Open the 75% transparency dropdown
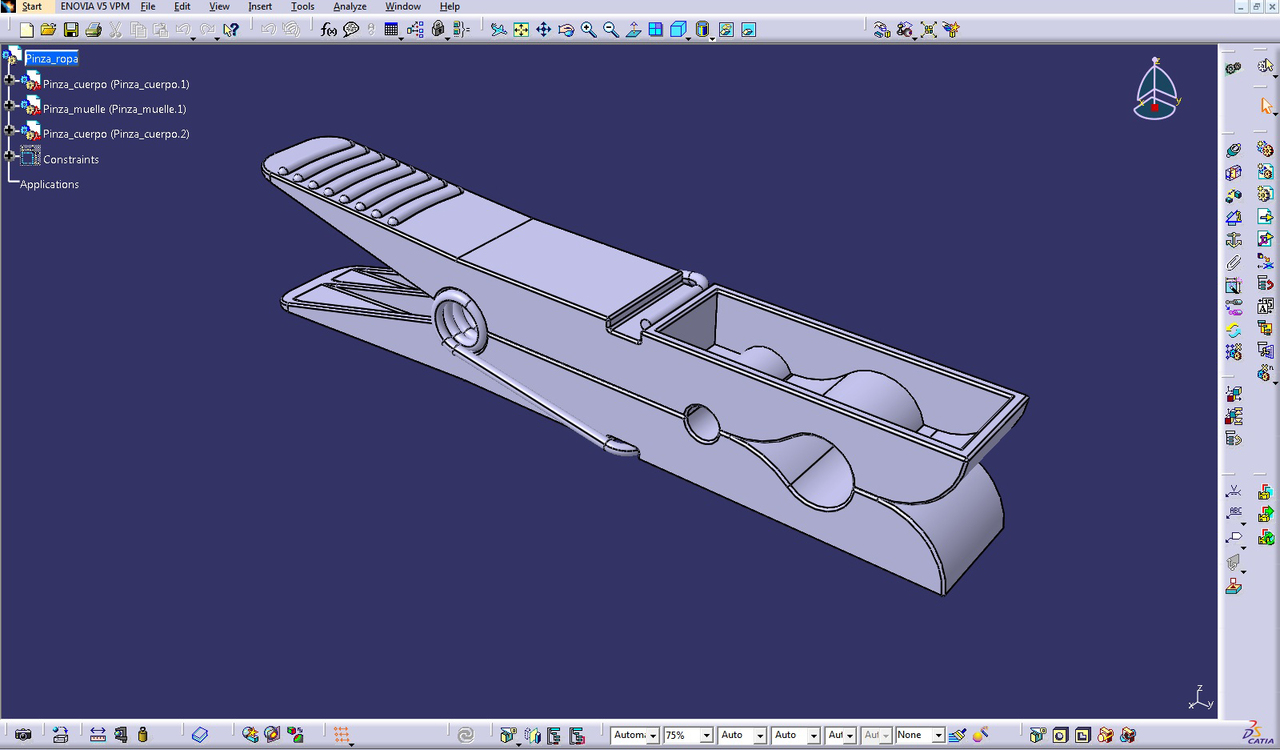 (x=706, y=736)
